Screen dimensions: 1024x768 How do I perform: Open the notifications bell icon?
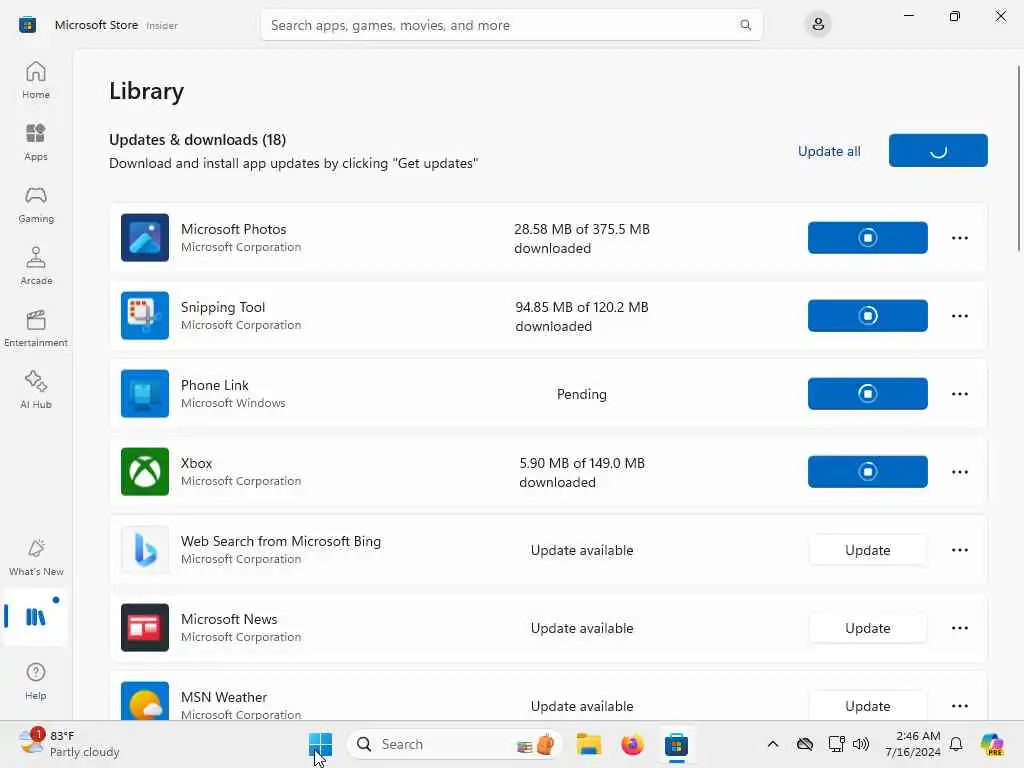pos(956,744)
